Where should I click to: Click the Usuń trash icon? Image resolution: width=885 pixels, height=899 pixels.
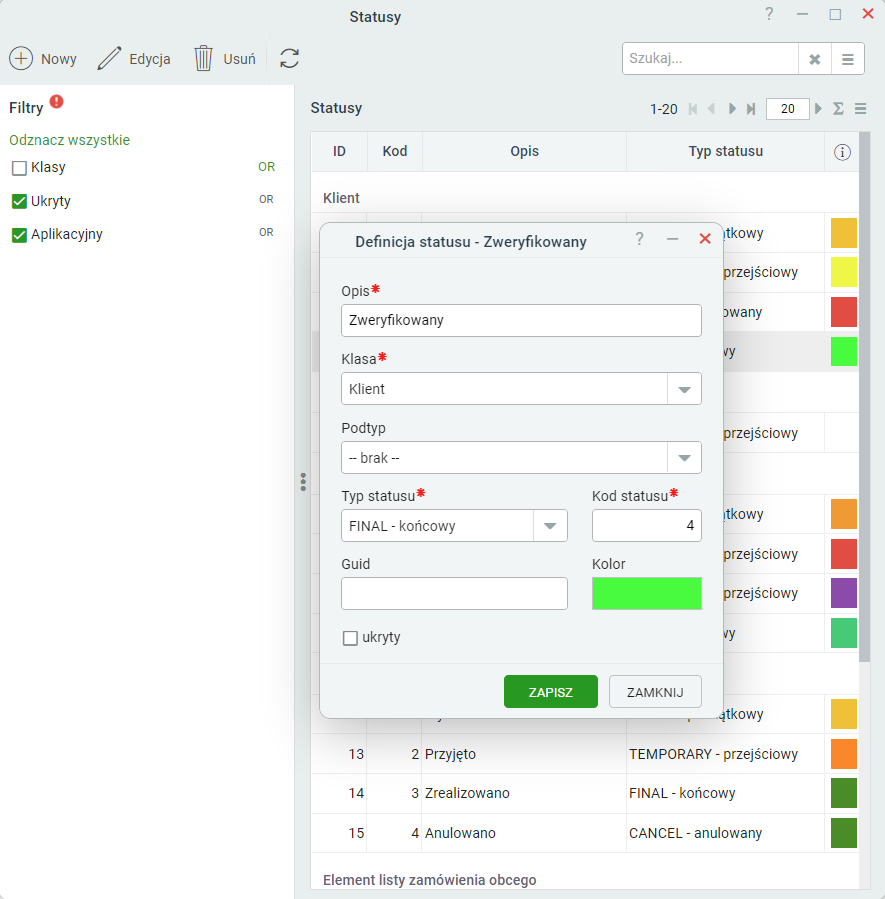pyautogui.click(x=203, y=58)
